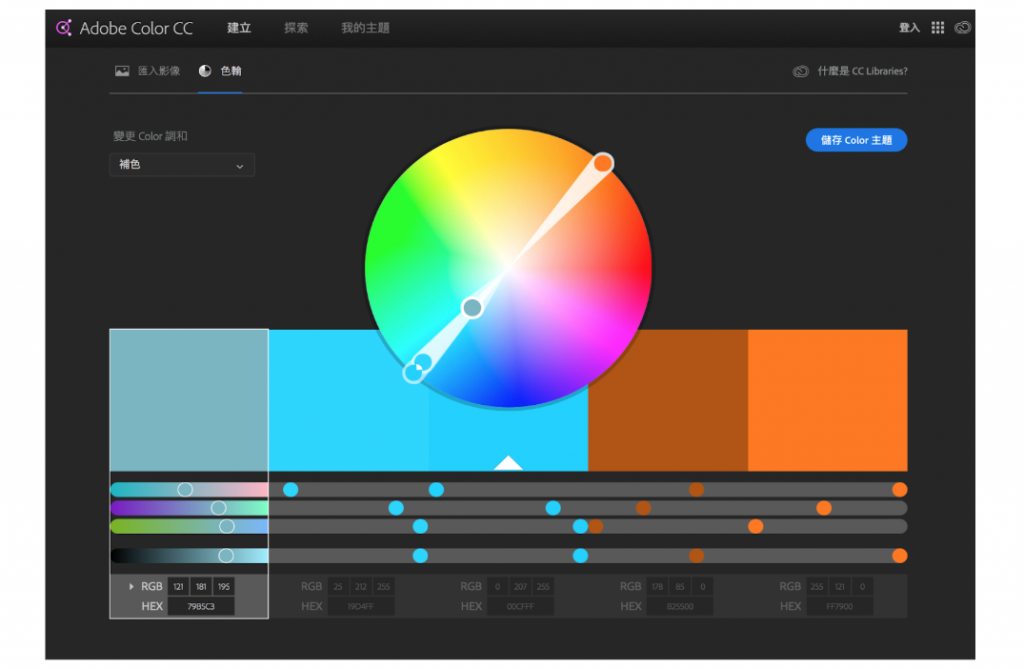
Task: Click the HEX field showing B25500
Action: pyautogui.click(x=680, y=606)
